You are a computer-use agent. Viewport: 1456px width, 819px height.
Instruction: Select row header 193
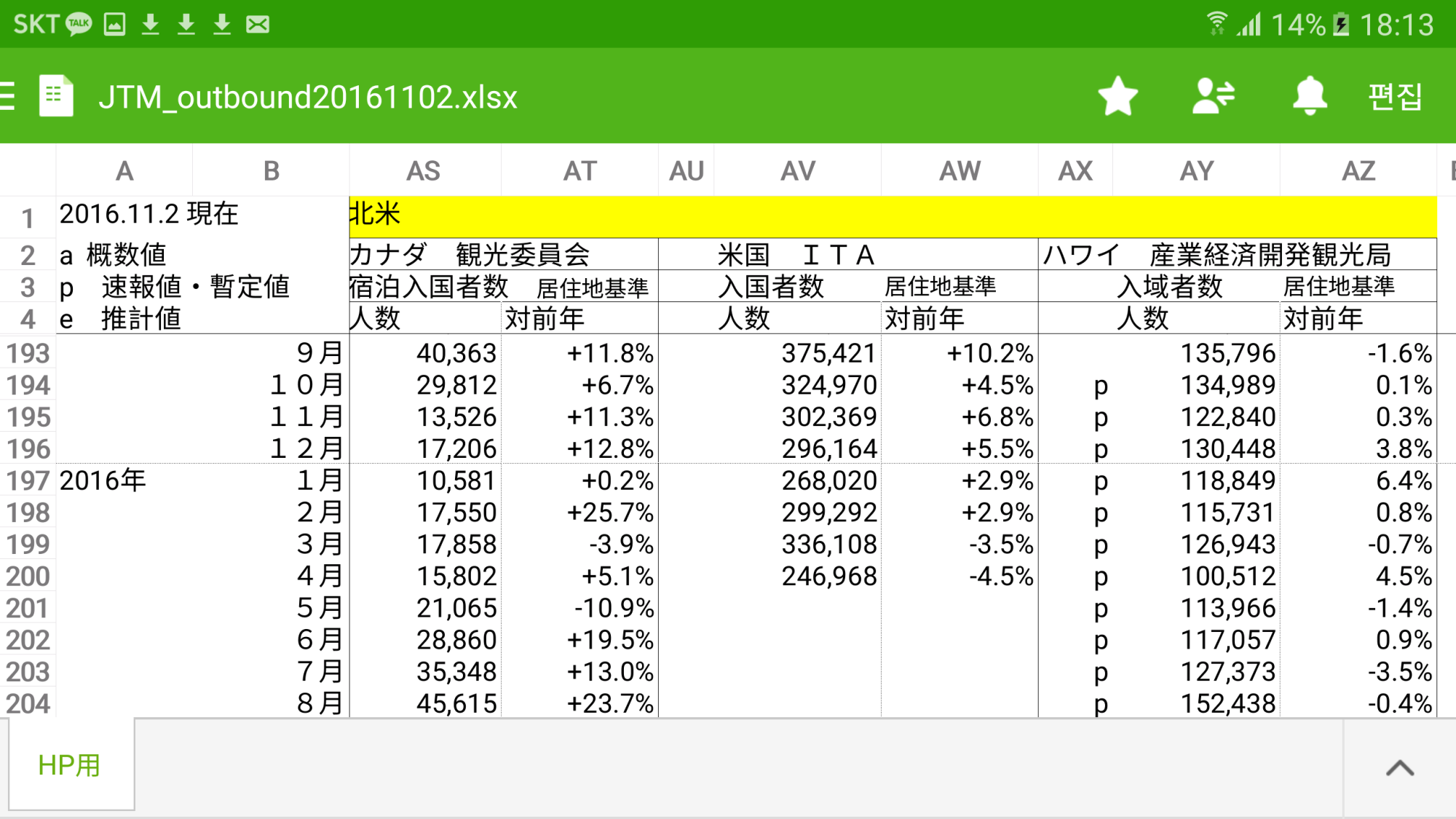click(x=28, y=353)
